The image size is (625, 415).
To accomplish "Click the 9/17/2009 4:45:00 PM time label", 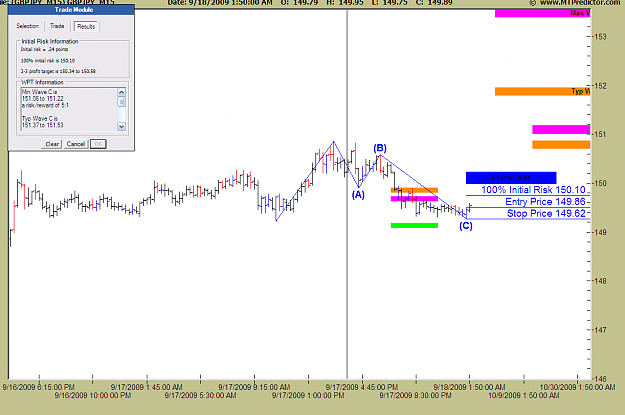I will point(362,387).
